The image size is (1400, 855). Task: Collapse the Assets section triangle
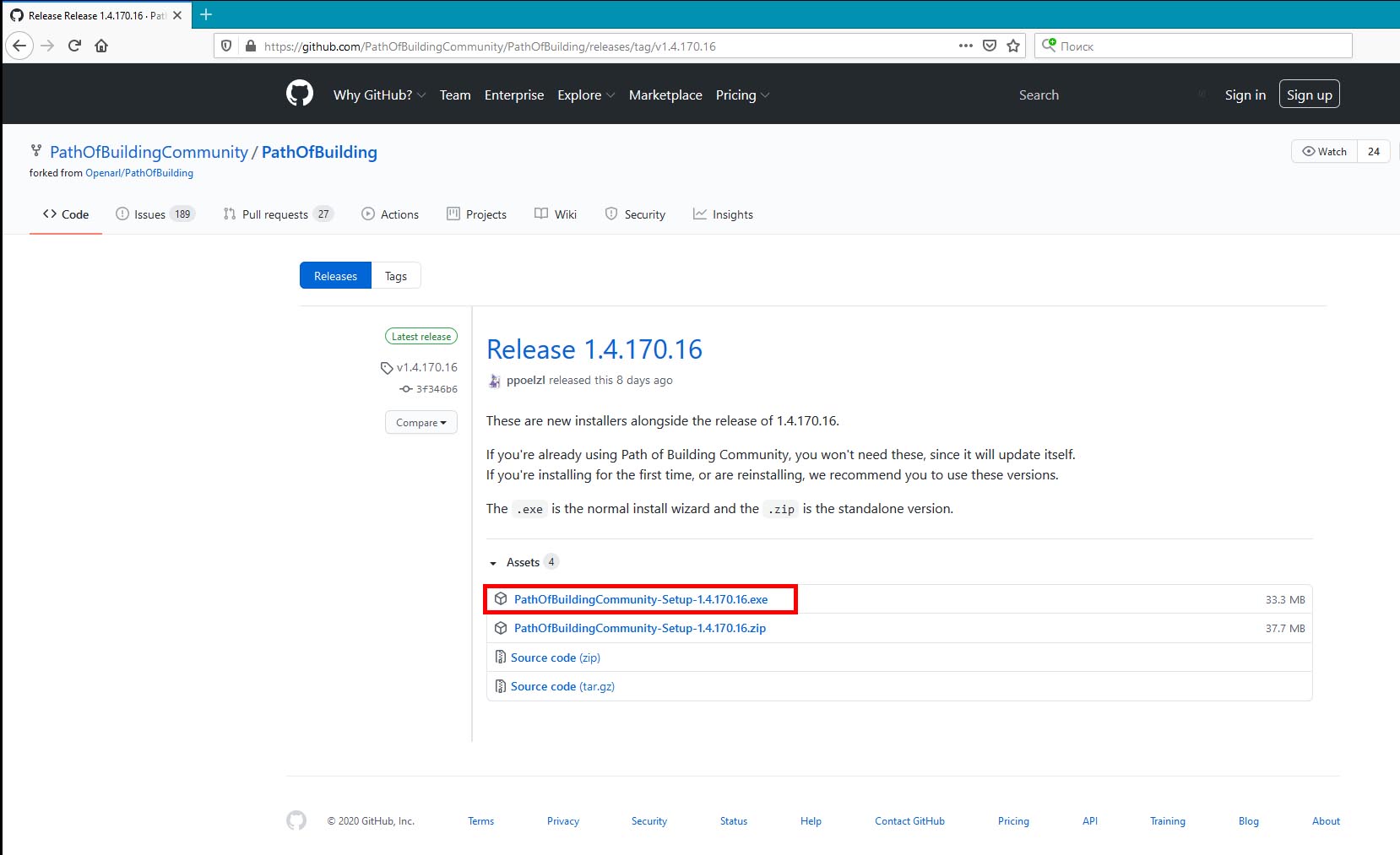493,563
